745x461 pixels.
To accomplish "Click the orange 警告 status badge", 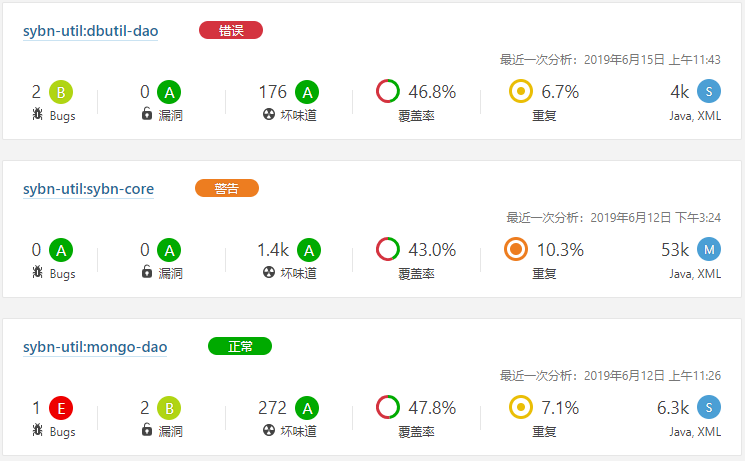I will tap(227, 188).
